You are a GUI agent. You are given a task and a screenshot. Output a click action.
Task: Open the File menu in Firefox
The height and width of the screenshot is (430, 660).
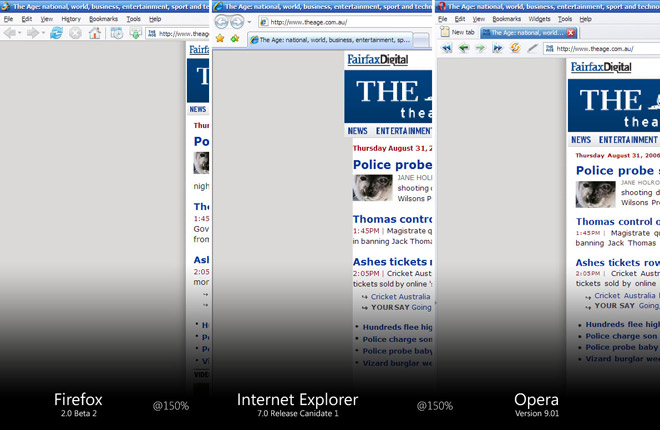click(8, 19)
